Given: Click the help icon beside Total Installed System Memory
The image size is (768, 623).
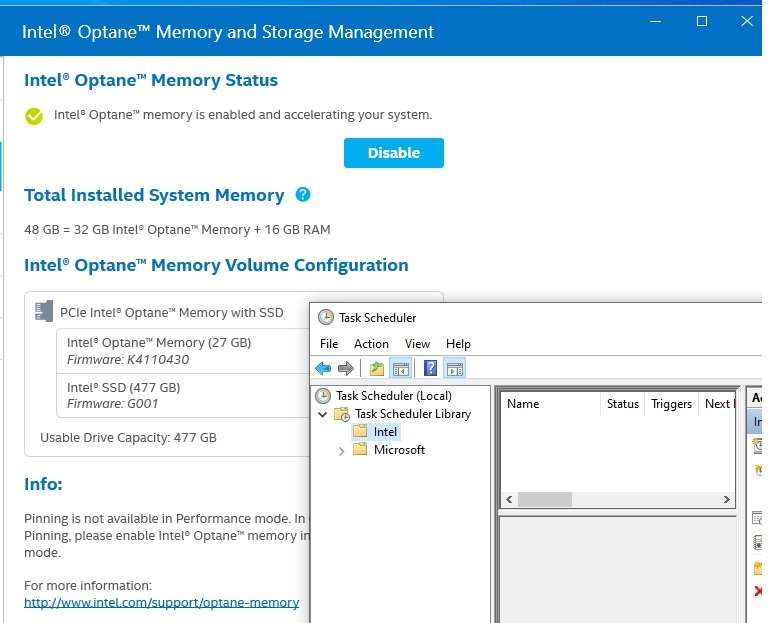Looking at the screenshot, I should point(303,195).
